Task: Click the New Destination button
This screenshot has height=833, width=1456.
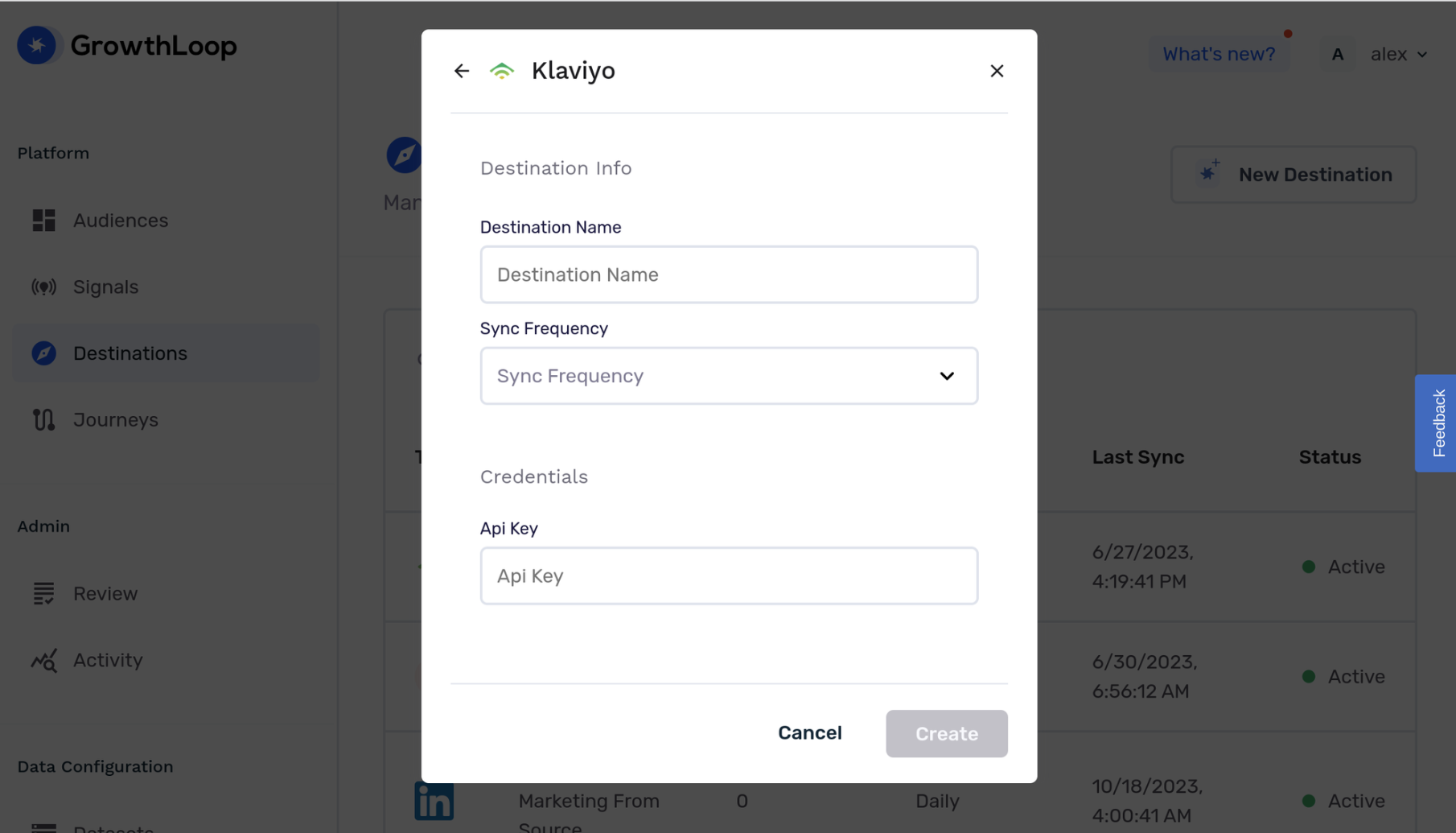Action: point(1294,175)
